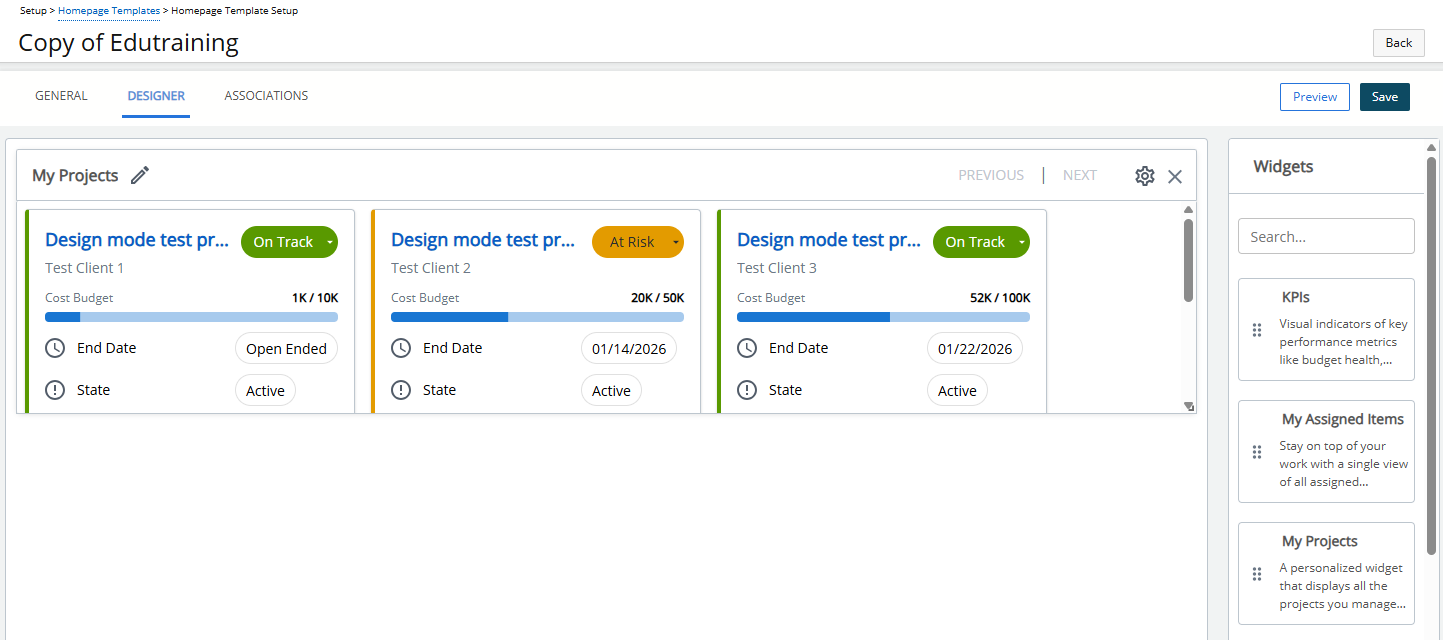This screenshot has height=640, width=1443.
Task: Open the My Projects widget settings gear
Action: pyautogui.click(x=1144, y=175)
